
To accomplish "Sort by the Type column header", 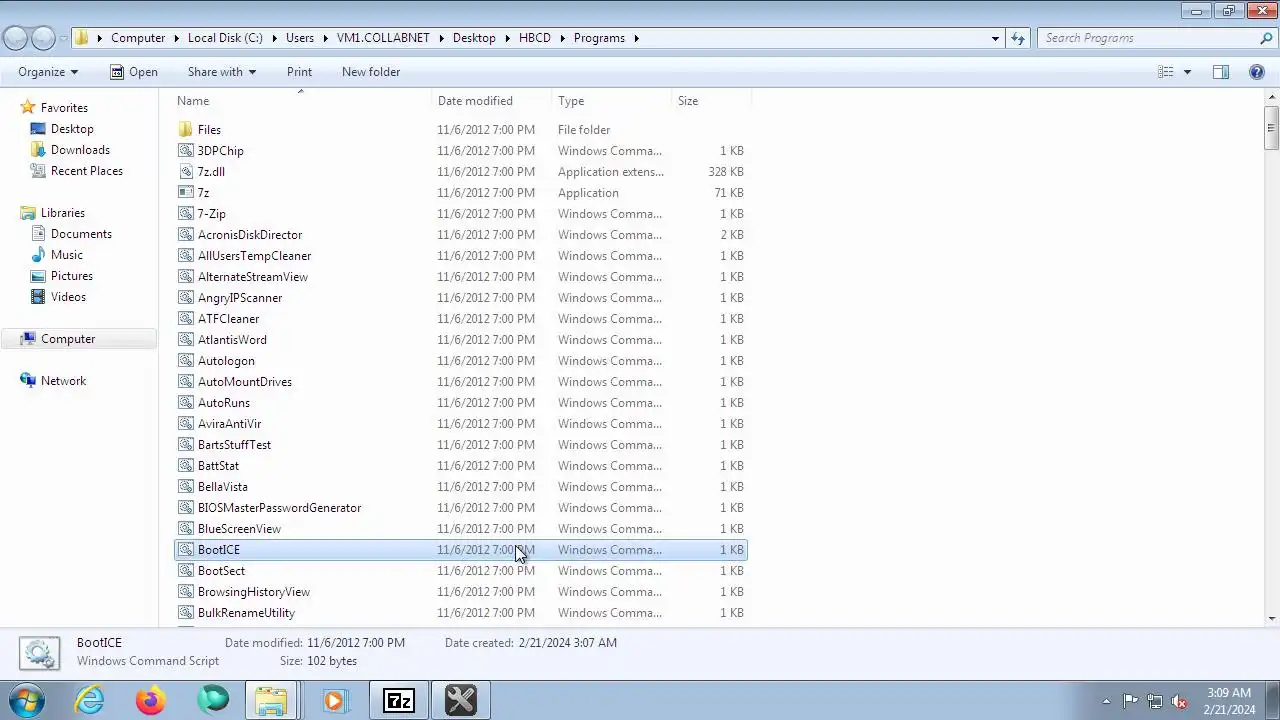I will click(612, 101).
